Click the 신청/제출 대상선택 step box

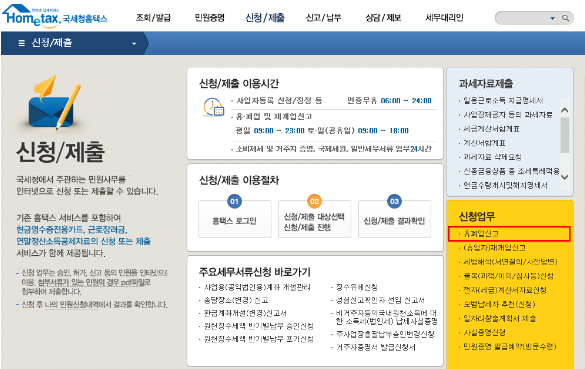click(x=315, y=219)
